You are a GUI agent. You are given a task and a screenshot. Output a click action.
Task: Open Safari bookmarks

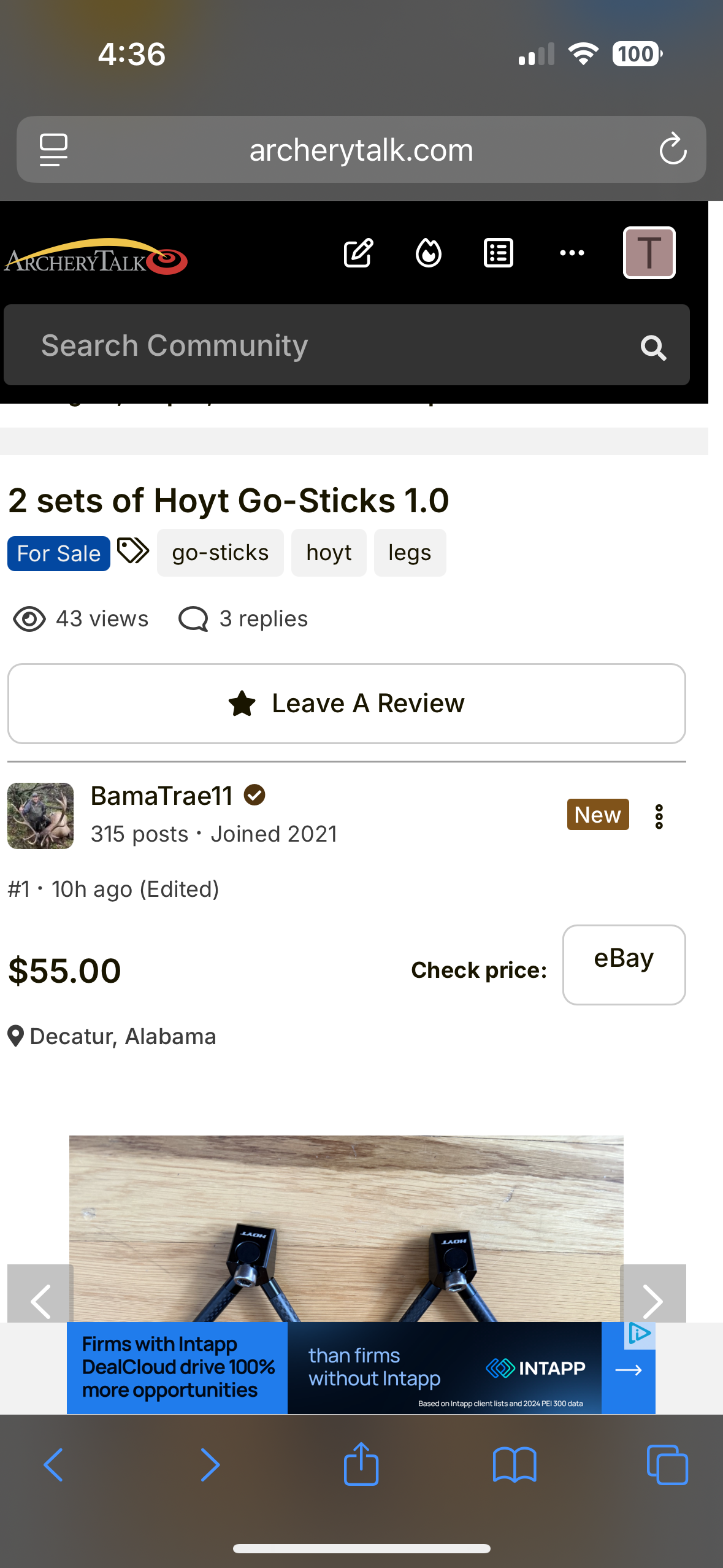[x=515, y=1464]
